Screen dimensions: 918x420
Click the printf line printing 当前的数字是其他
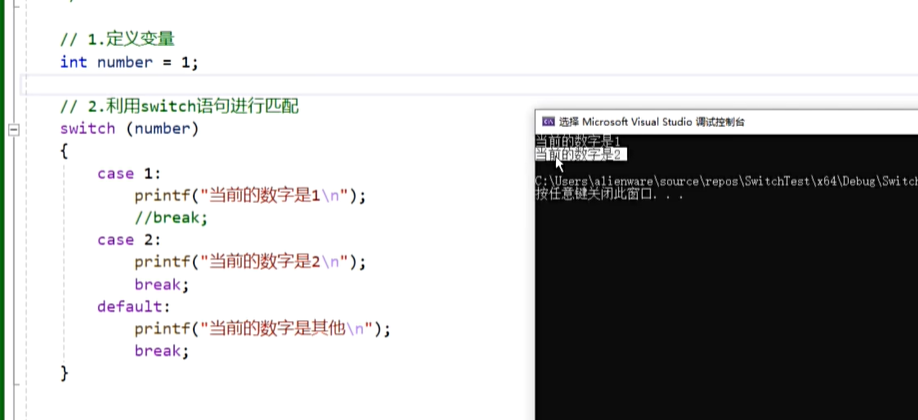coord(262,329)
